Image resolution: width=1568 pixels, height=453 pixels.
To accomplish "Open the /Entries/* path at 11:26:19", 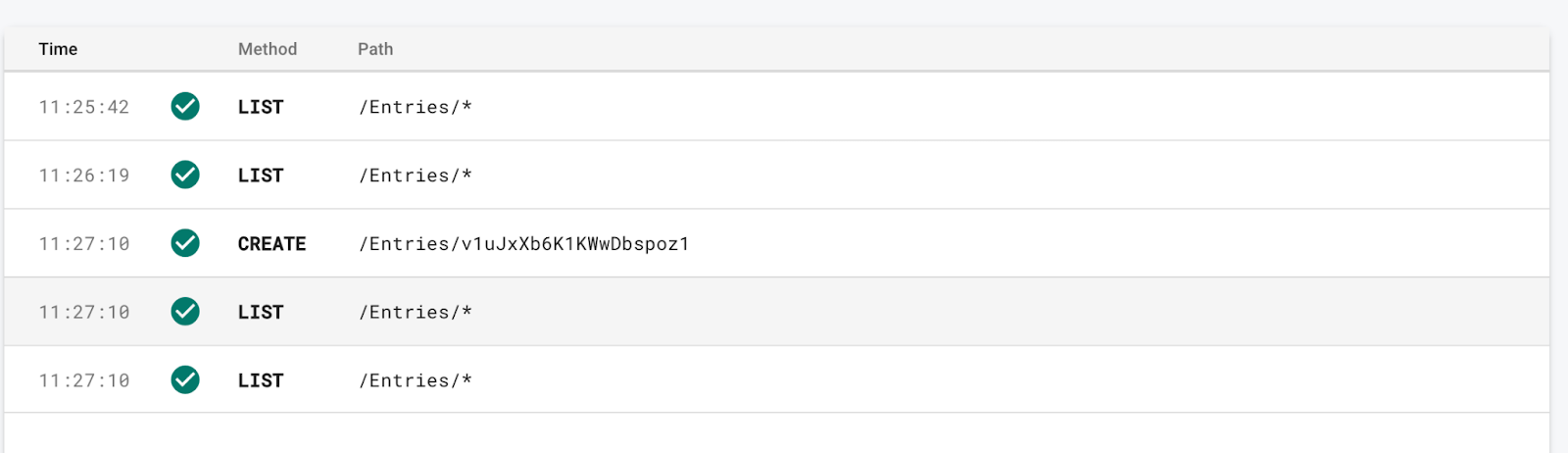I will pyautogui.click(x=416, y=176).
